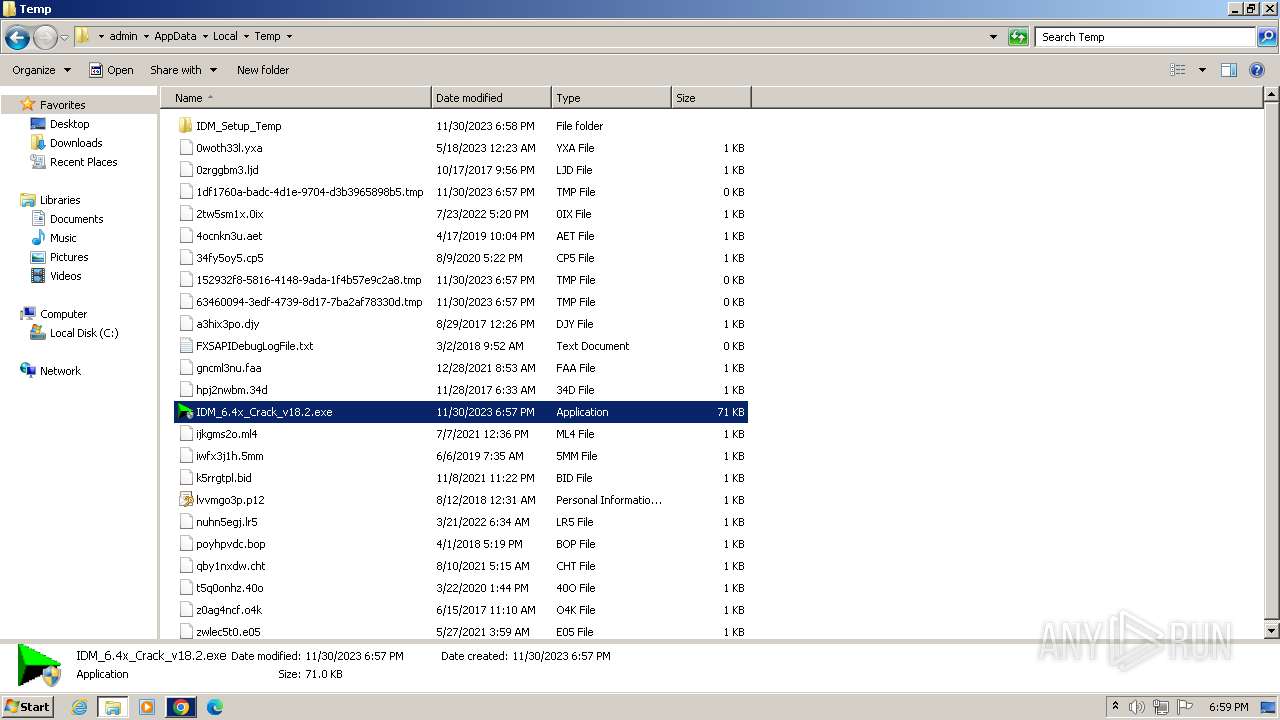Select file 4ocnkn3u.aet
This screenshot has width=1280, height=720.
pos(229,236)
